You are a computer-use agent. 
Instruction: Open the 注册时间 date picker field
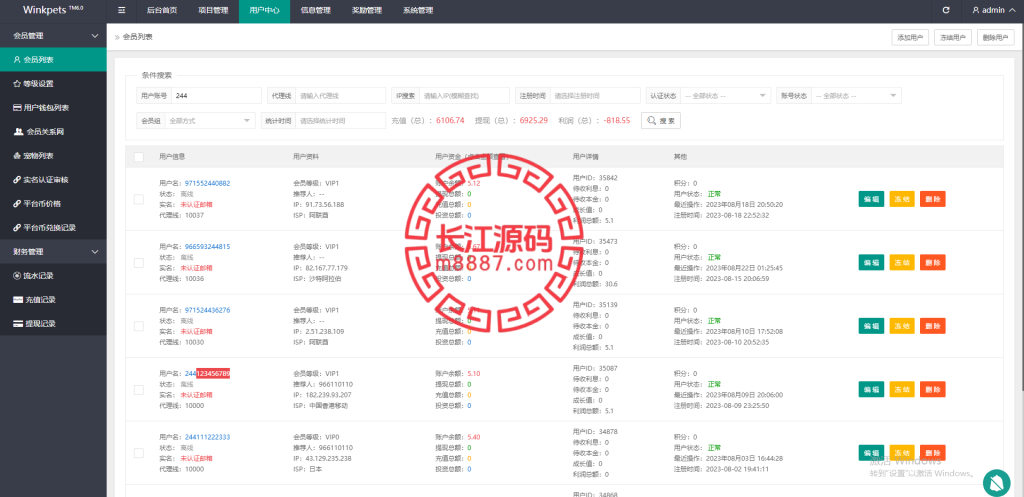click(x=595, y=95)
